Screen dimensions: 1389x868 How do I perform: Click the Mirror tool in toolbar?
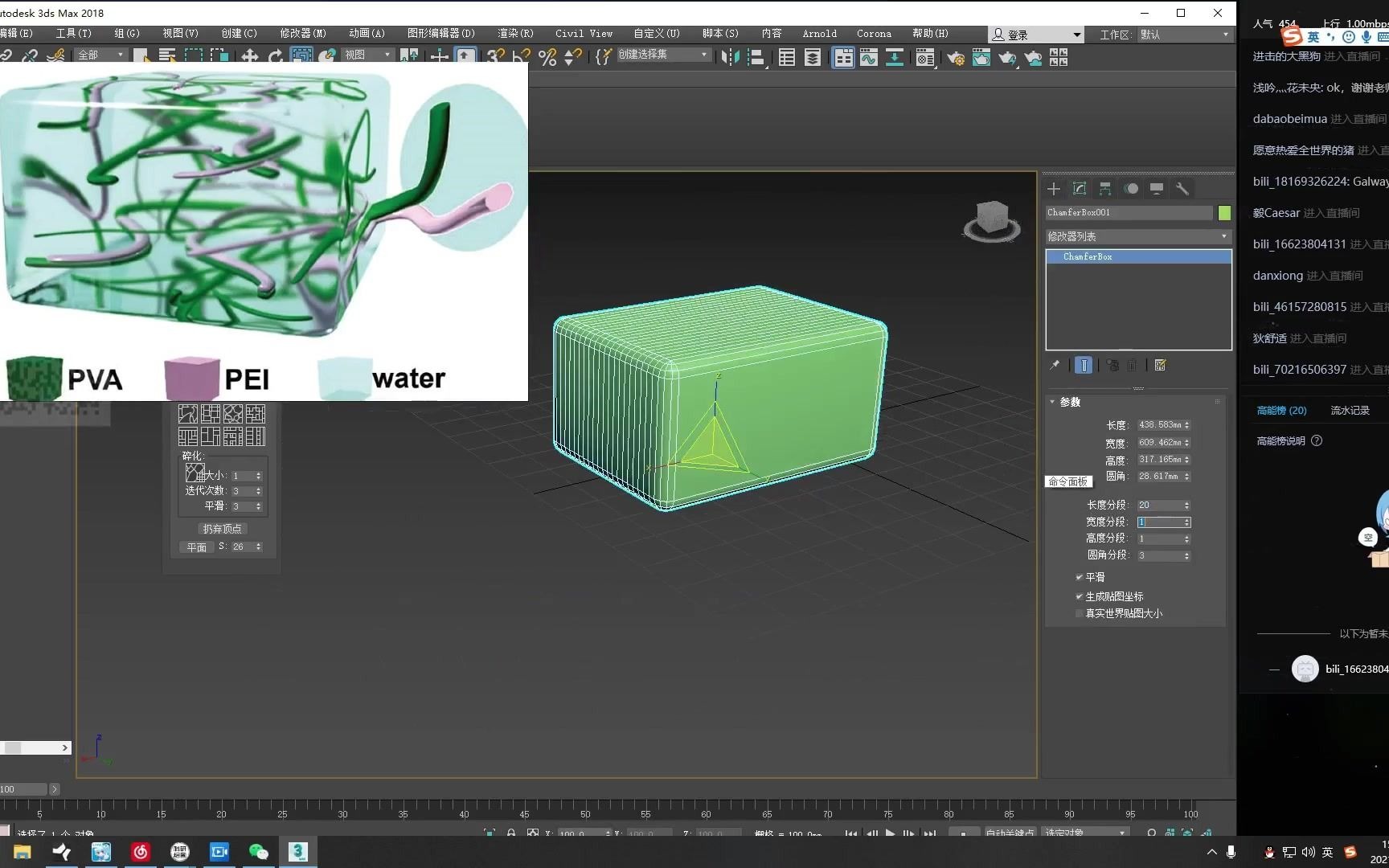pyautogui.click(x=730, y=58)
